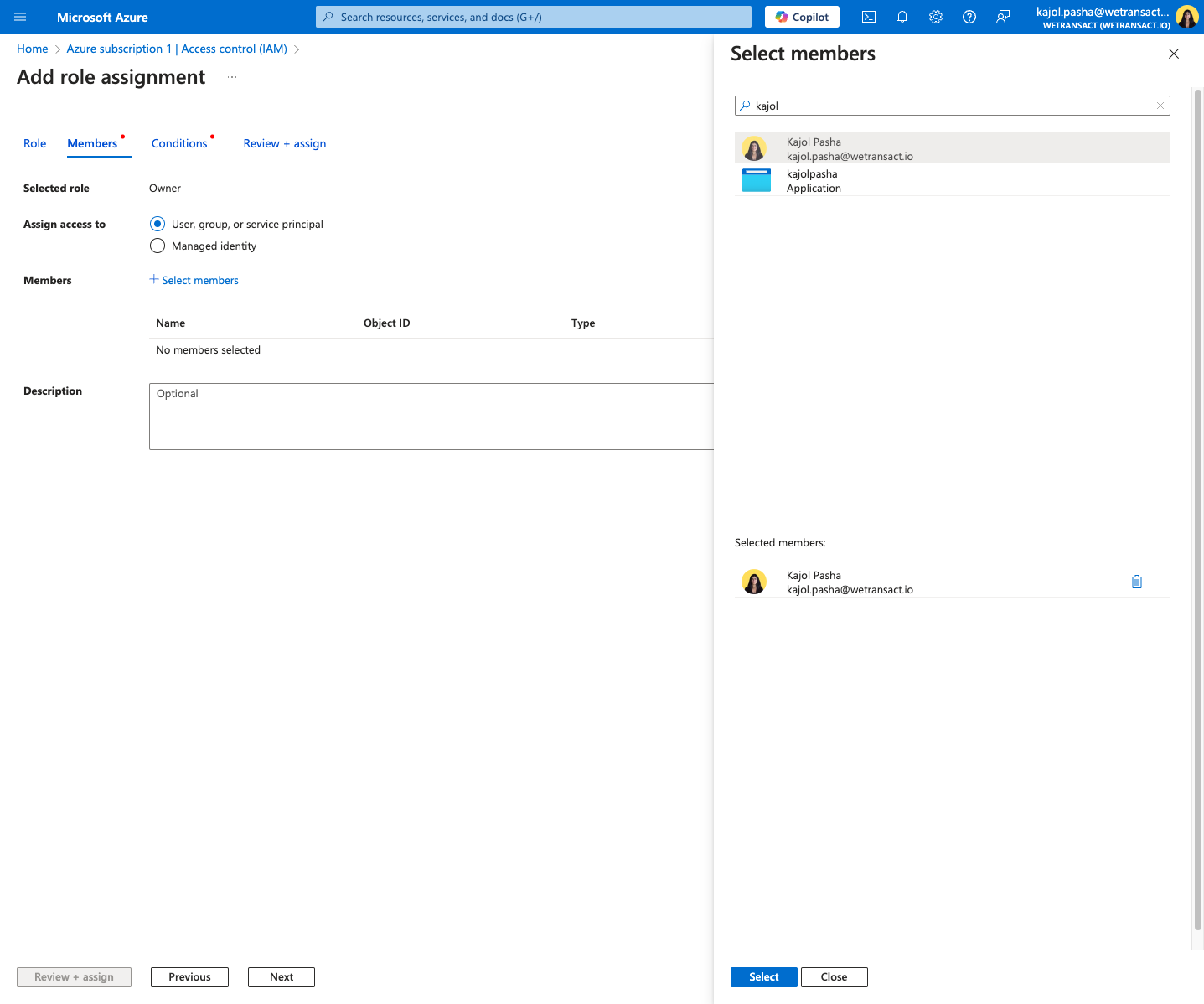Screen dimensions: 1204x1004
Task: Click the blue Select button
Action: click(764, 977)
